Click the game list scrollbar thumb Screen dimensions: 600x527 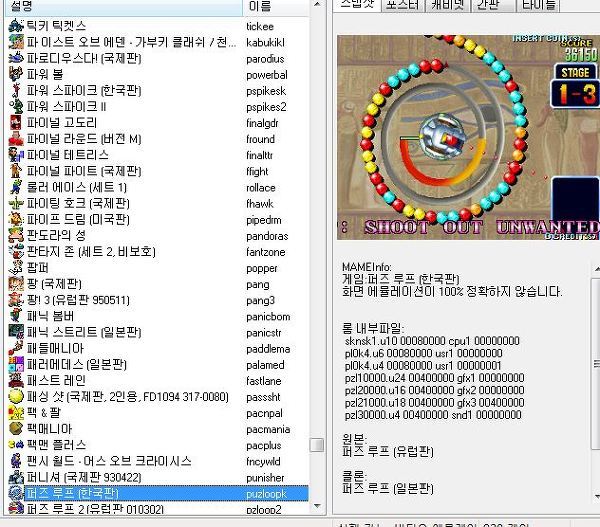click(317, 445)
